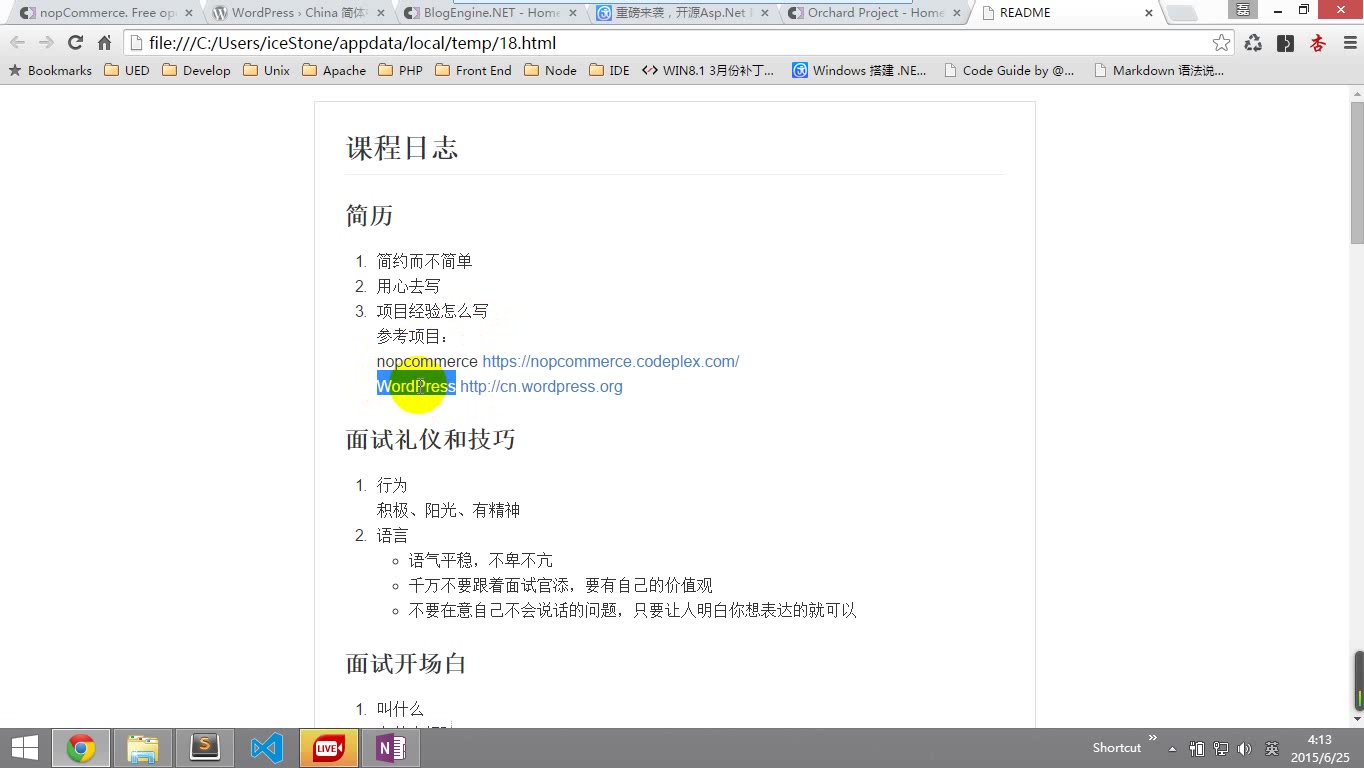This screenshot has width=1364, height=768.
Task: Click the list item 简约而不简单
Action: [424, 261]
